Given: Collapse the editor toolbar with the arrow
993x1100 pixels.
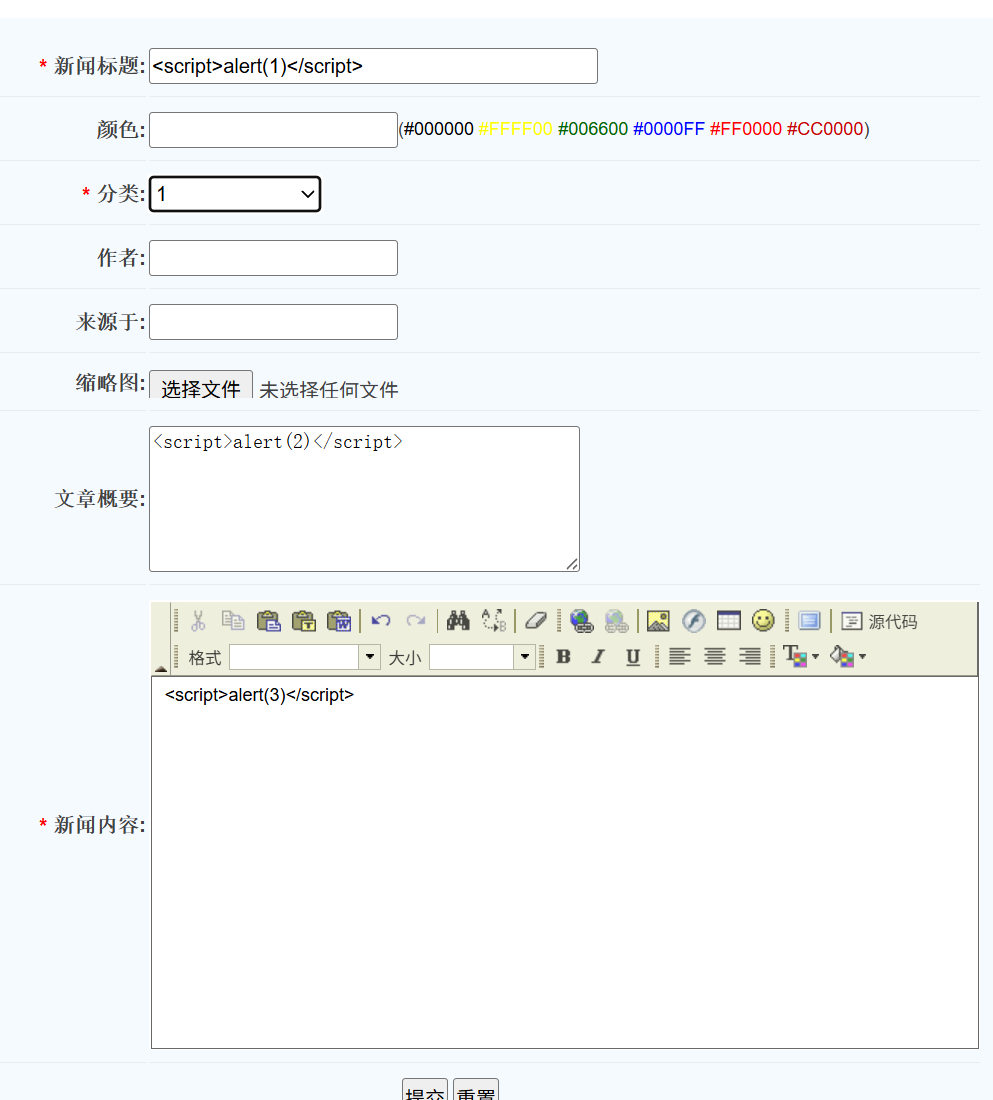Looking at the screenshot, I should [x=161, y=668].
